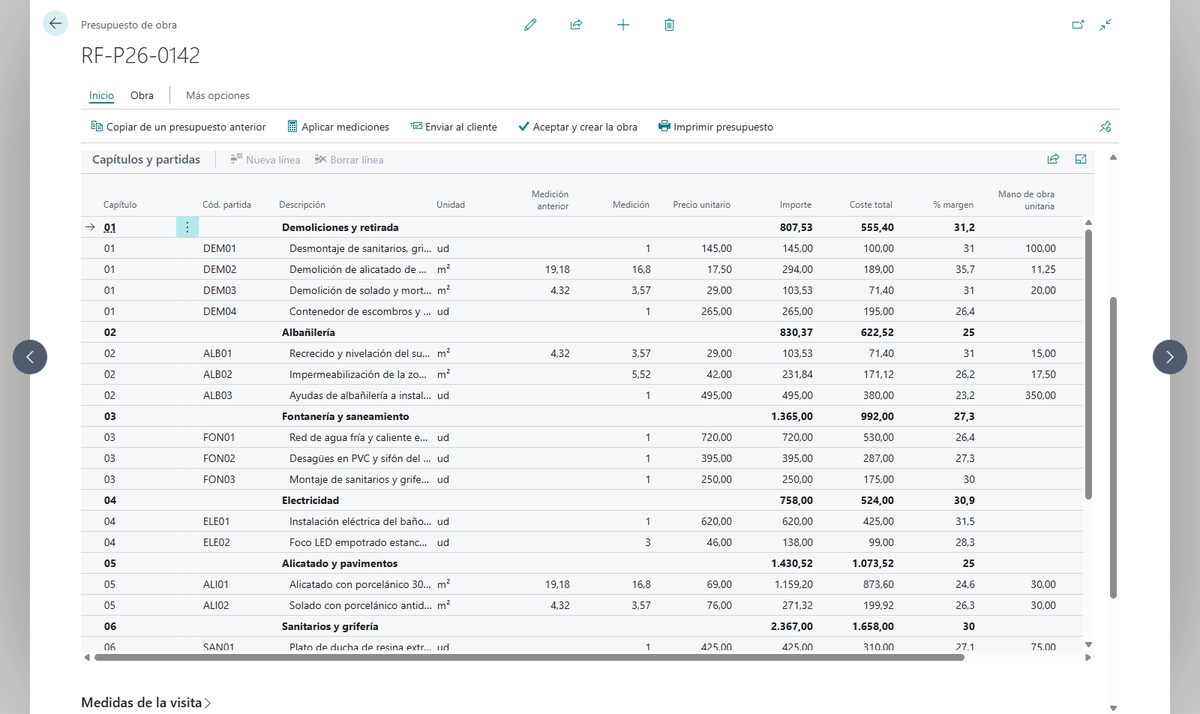The image size is (1200, 714).
Task: Create a new budget with plus icon
Action: 623,25
